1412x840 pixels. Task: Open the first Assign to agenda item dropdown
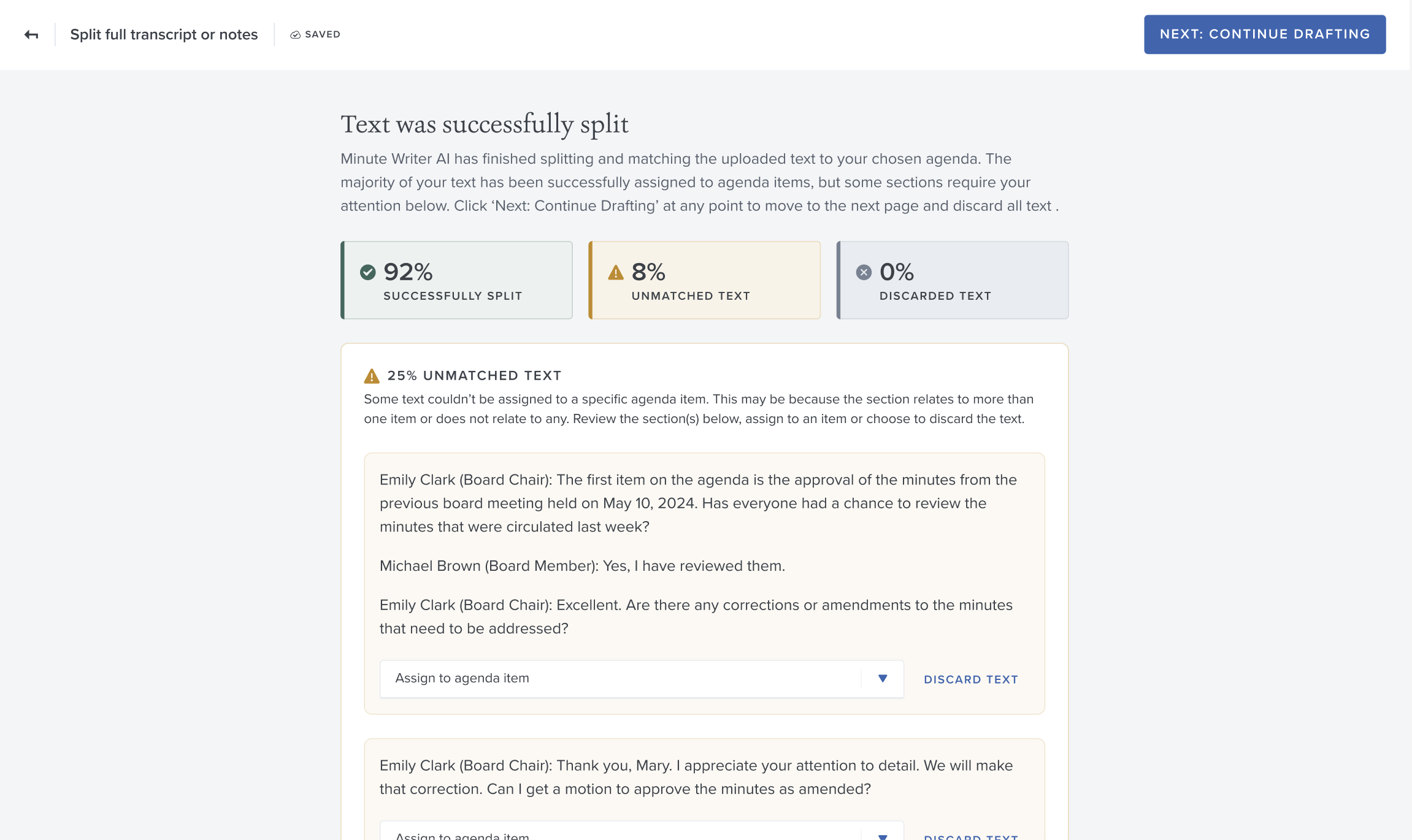(642, 679)
